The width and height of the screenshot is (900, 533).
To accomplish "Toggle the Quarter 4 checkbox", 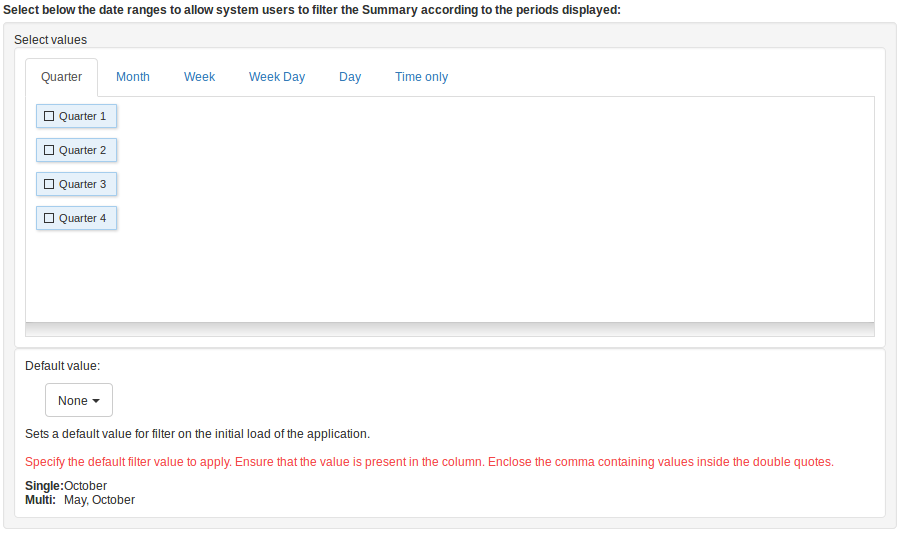I will pos(49,218).
